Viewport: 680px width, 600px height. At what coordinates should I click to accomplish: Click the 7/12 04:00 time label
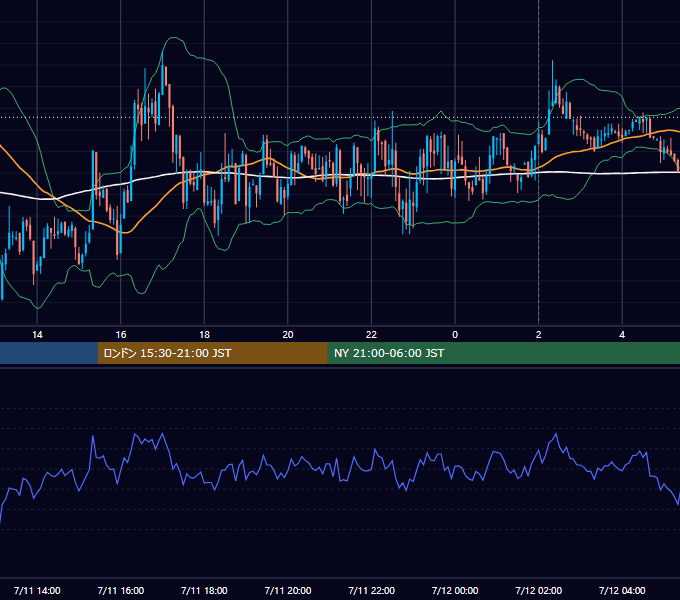(622, 590)
